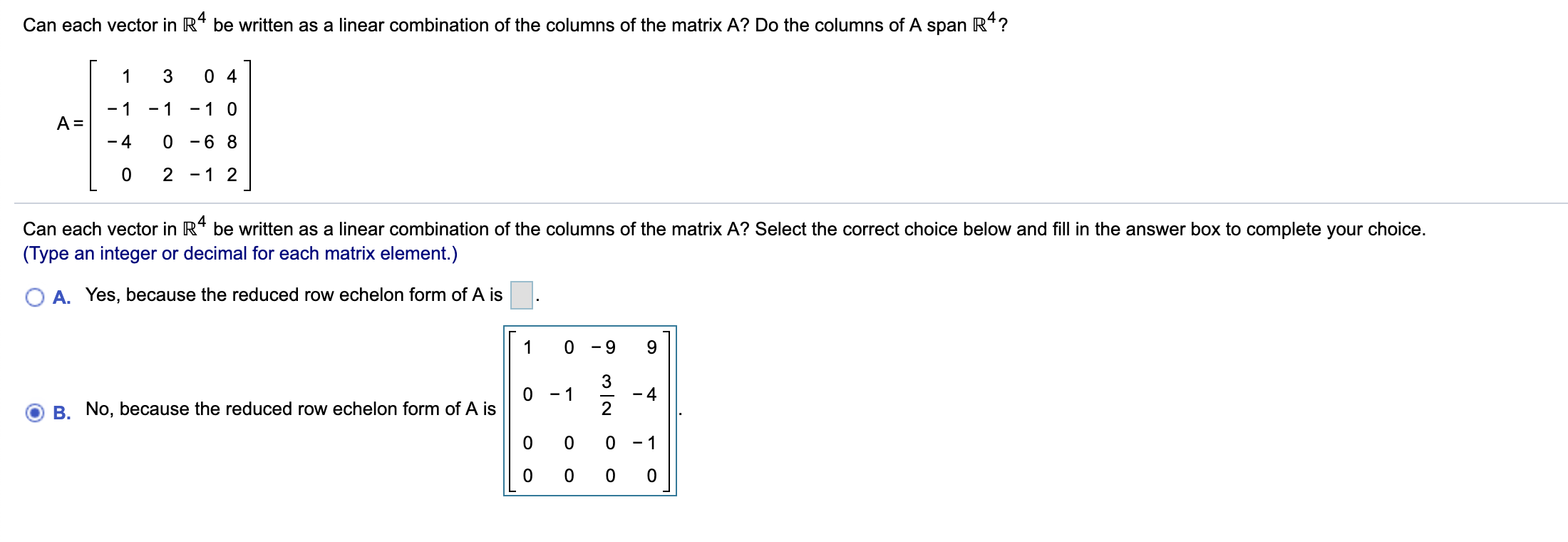
Task: Click the horizontal divider between problem sections
Action: click(784, 204)
